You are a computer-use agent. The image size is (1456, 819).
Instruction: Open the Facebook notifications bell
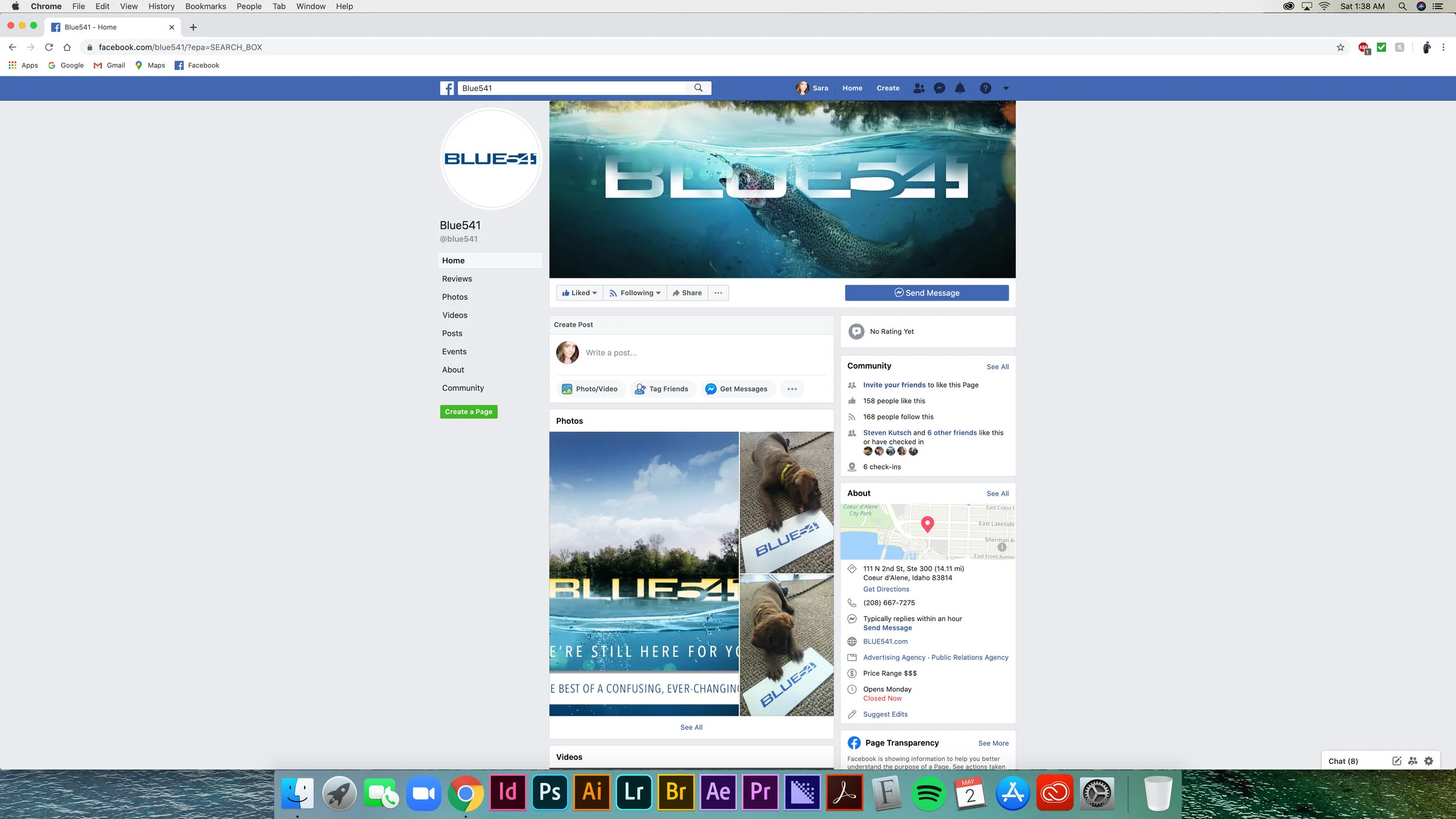pos(960,88)
